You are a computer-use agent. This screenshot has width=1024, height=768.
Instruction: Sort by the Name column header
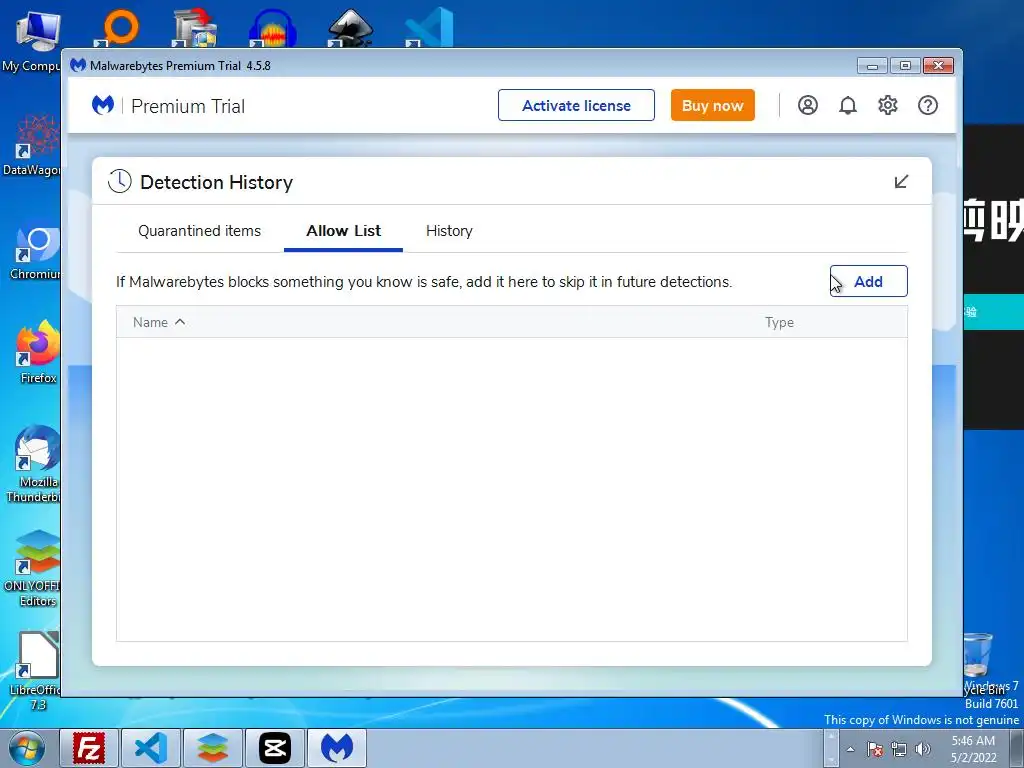coord(150,322)
